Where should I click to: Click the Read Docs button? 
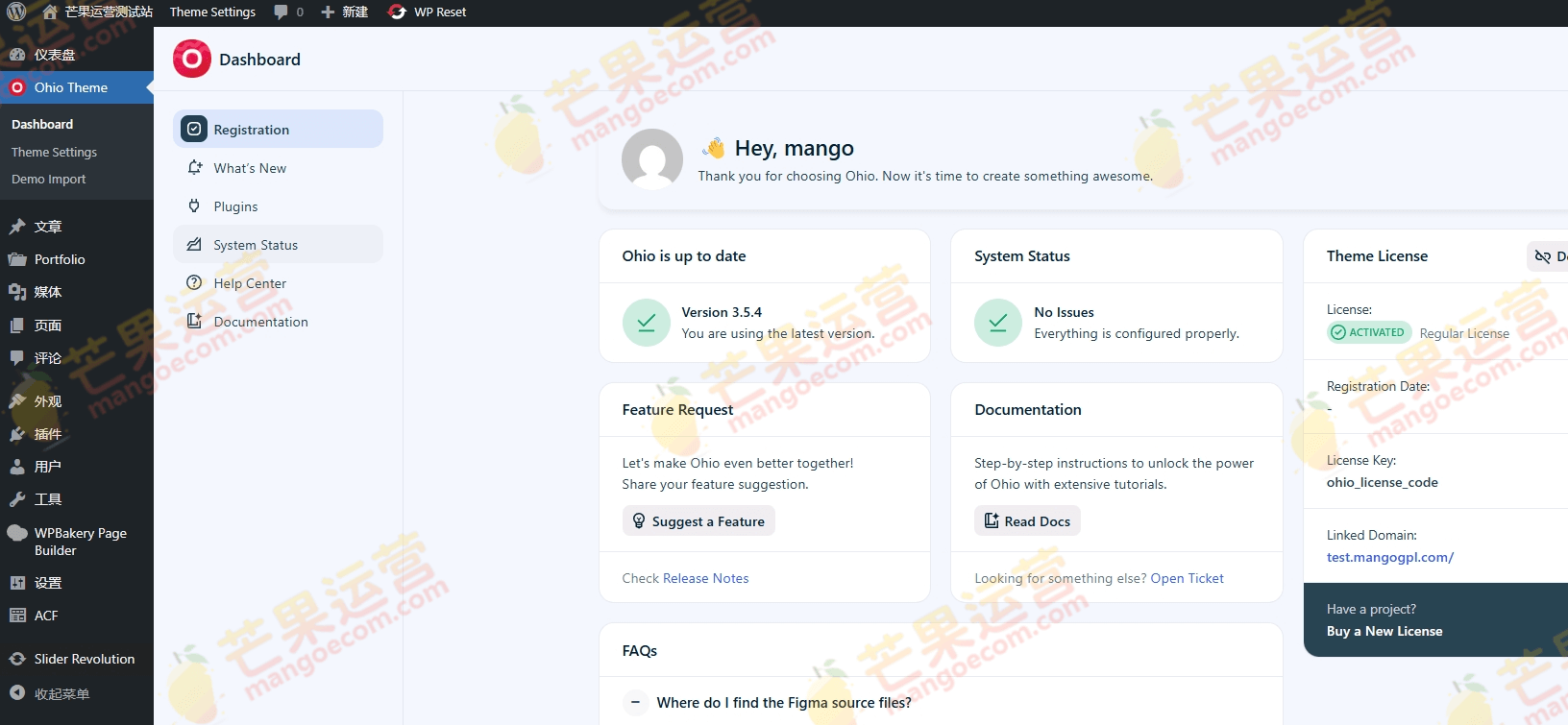[x=1027, y=520]
